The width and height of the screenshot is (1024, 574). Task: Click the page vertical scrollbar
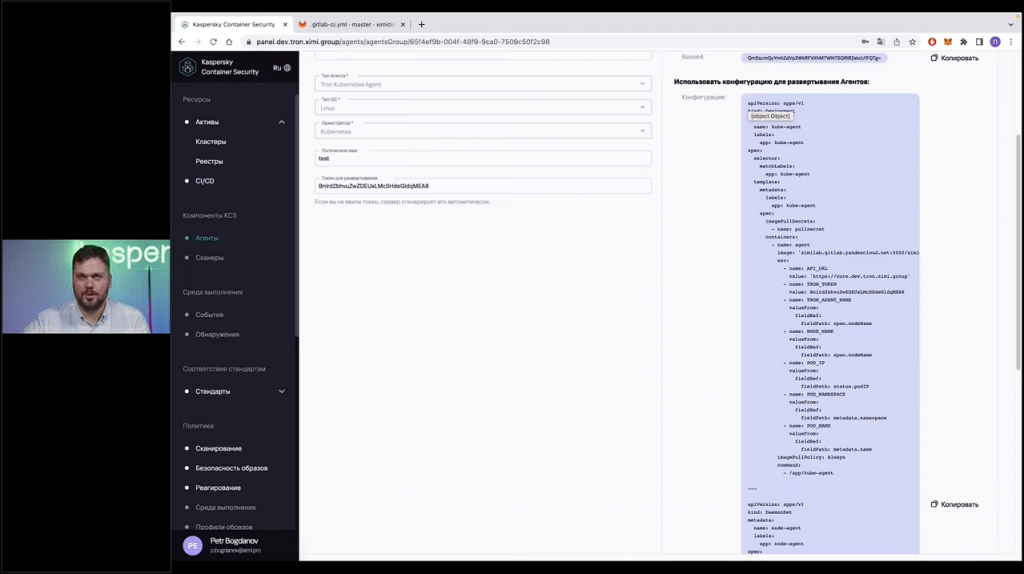pyautogui.click(x=1019, y=253)
